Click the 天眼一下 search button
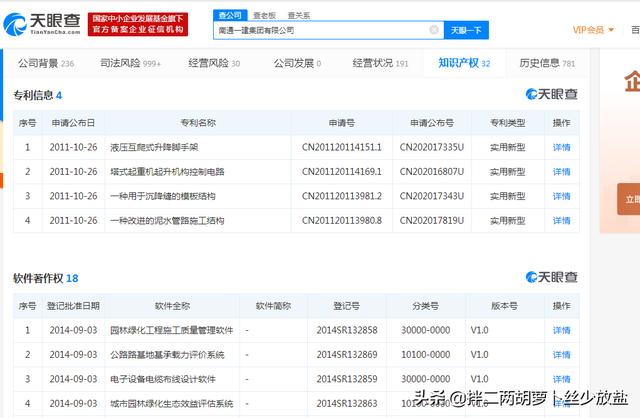 coord(466,30)
